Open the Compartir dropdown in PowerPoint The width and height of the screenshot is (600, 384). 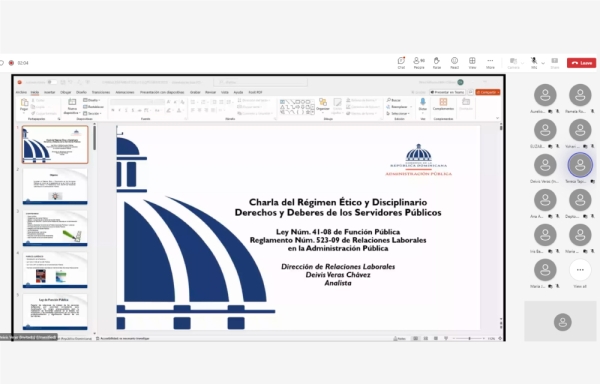(x=488, y=92)
